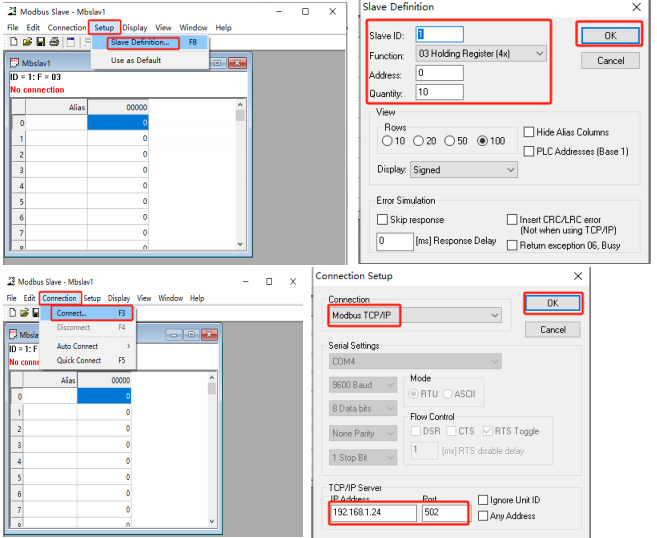Screen dimensions: 657x538
Task: Click scroll down arrow in lower register table
Action: coord(212,521)
